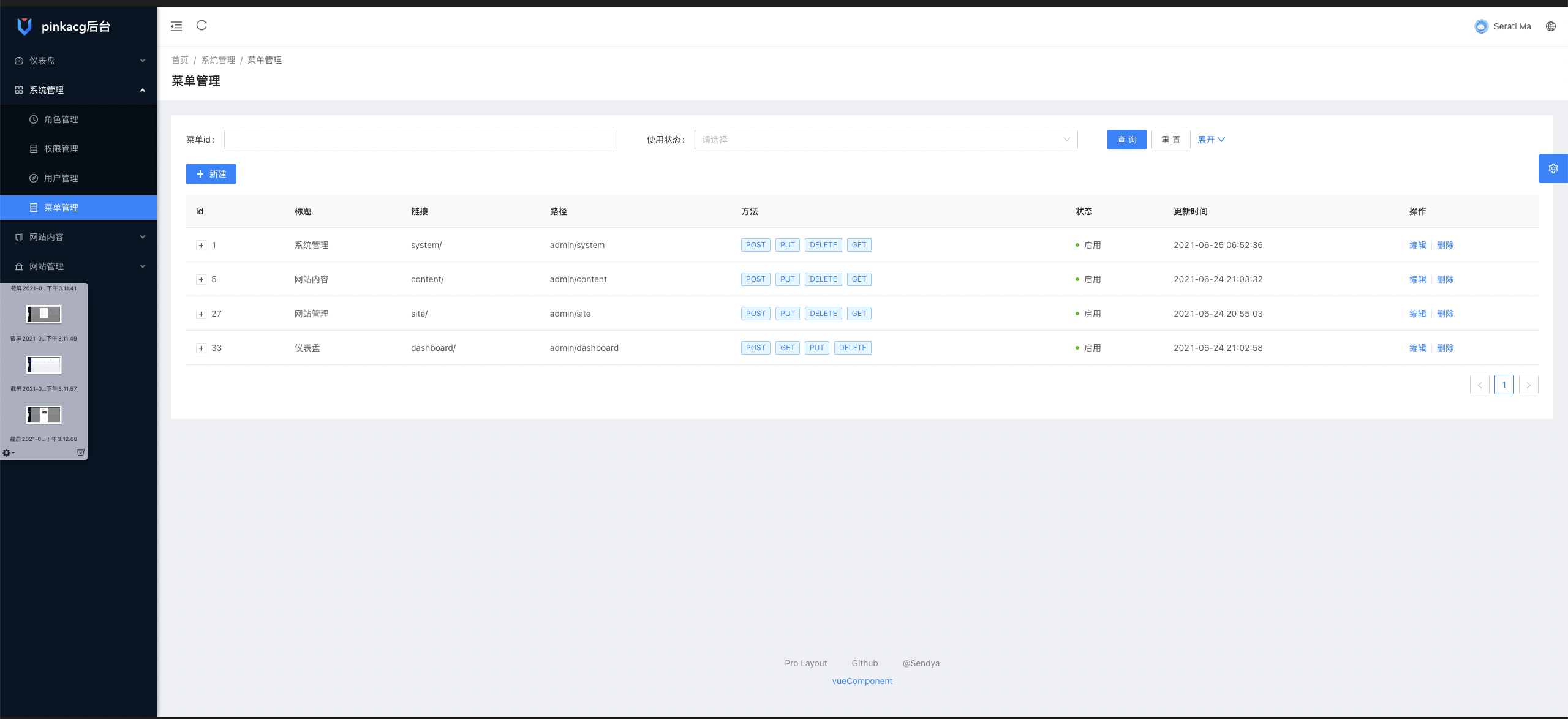Collapse the sidebar with the fold icon
The width and height of the screenshot is (1568, 719).
176,26
